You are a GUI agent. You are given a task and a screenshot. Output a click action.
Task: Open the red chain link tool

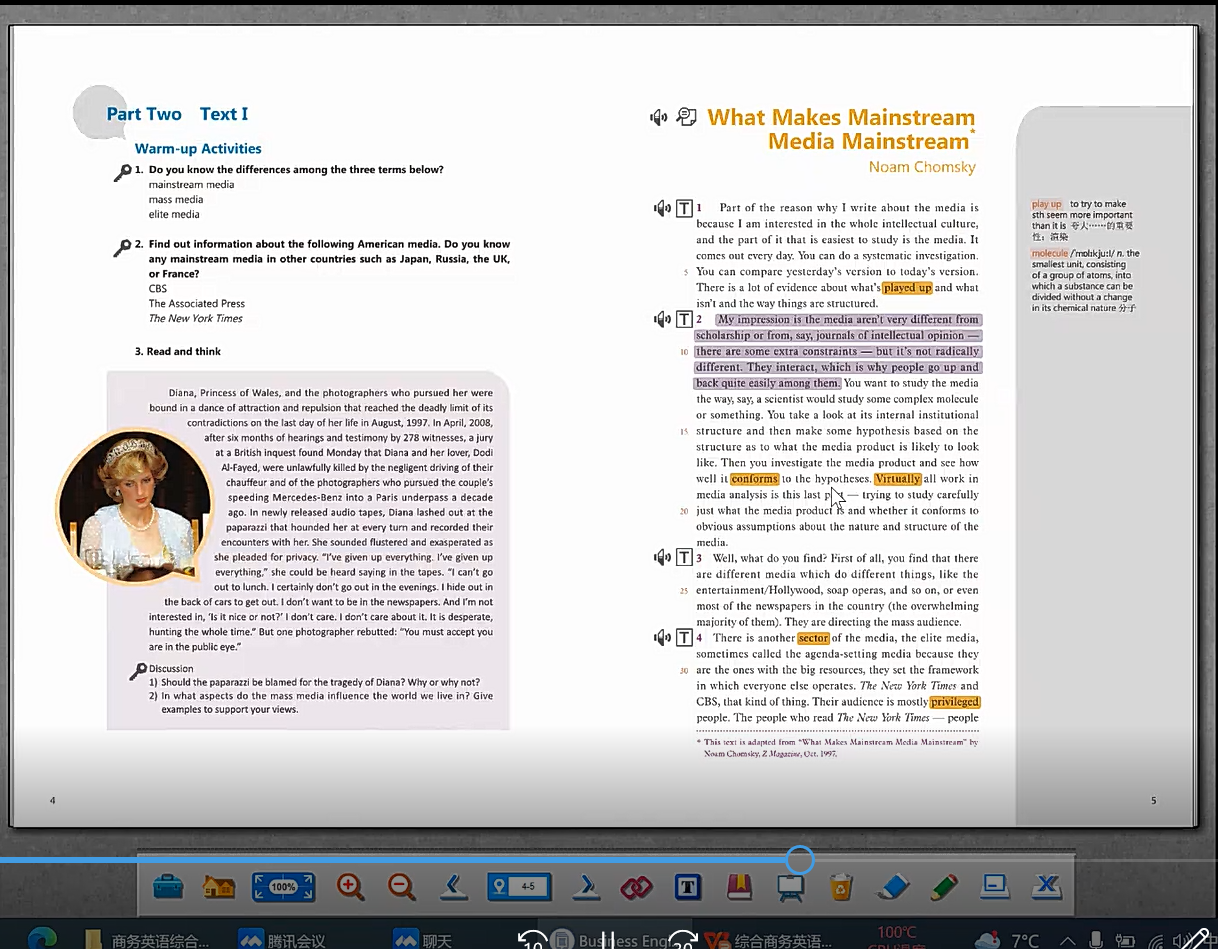click(x=636, y=886)
